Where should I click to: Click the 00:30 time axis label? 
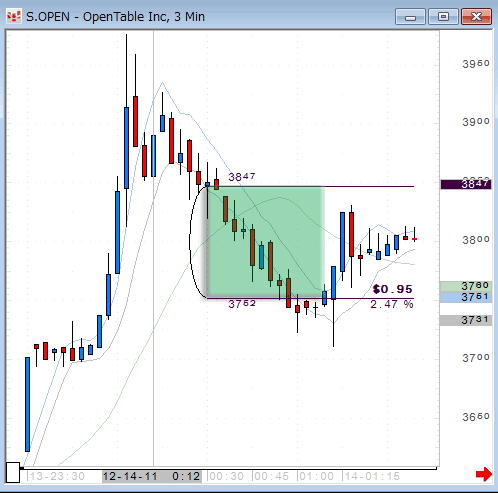(x=226, y=476)
